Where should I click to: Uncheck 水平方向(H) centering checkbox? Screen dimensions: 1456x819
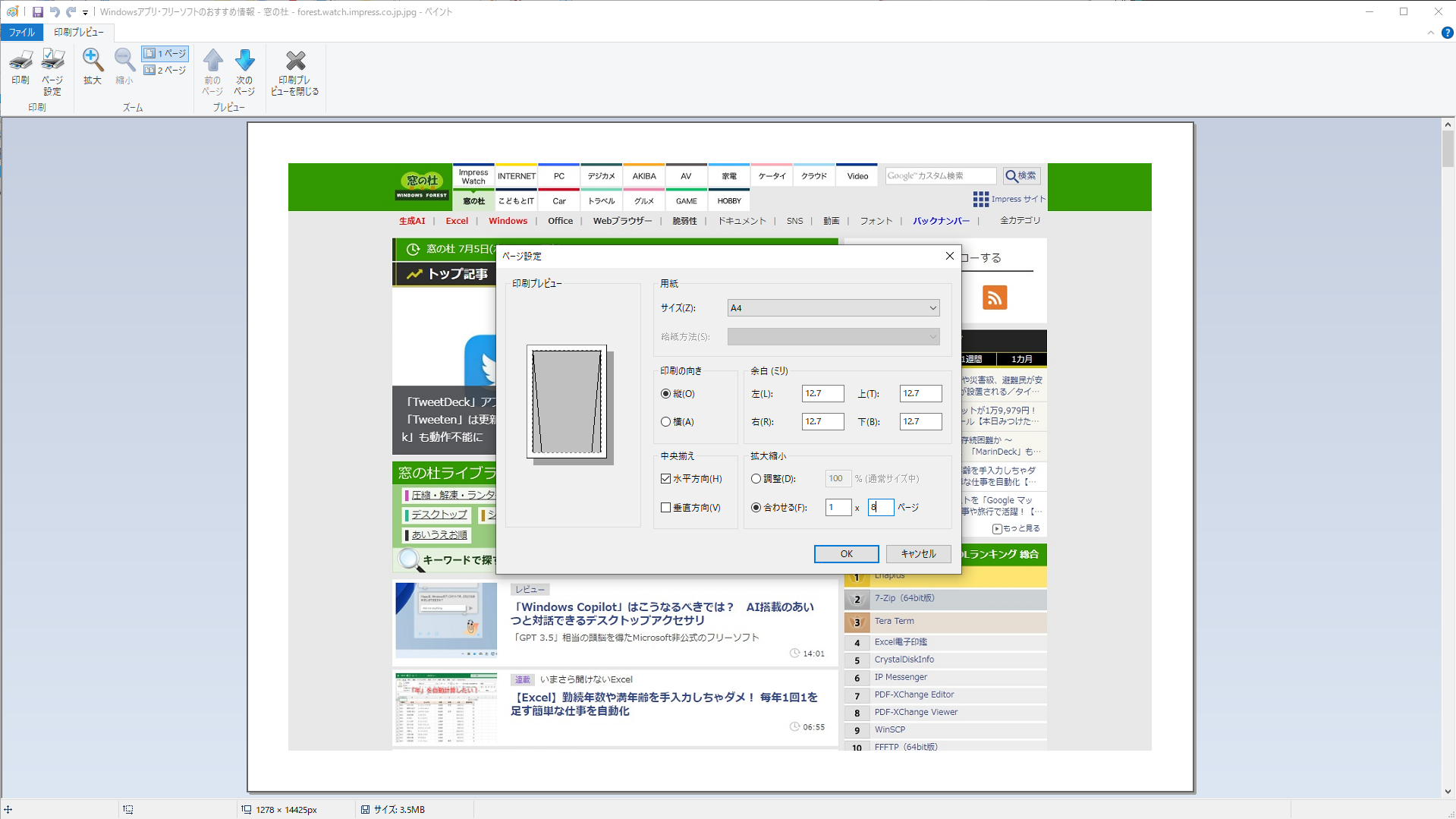666,479
